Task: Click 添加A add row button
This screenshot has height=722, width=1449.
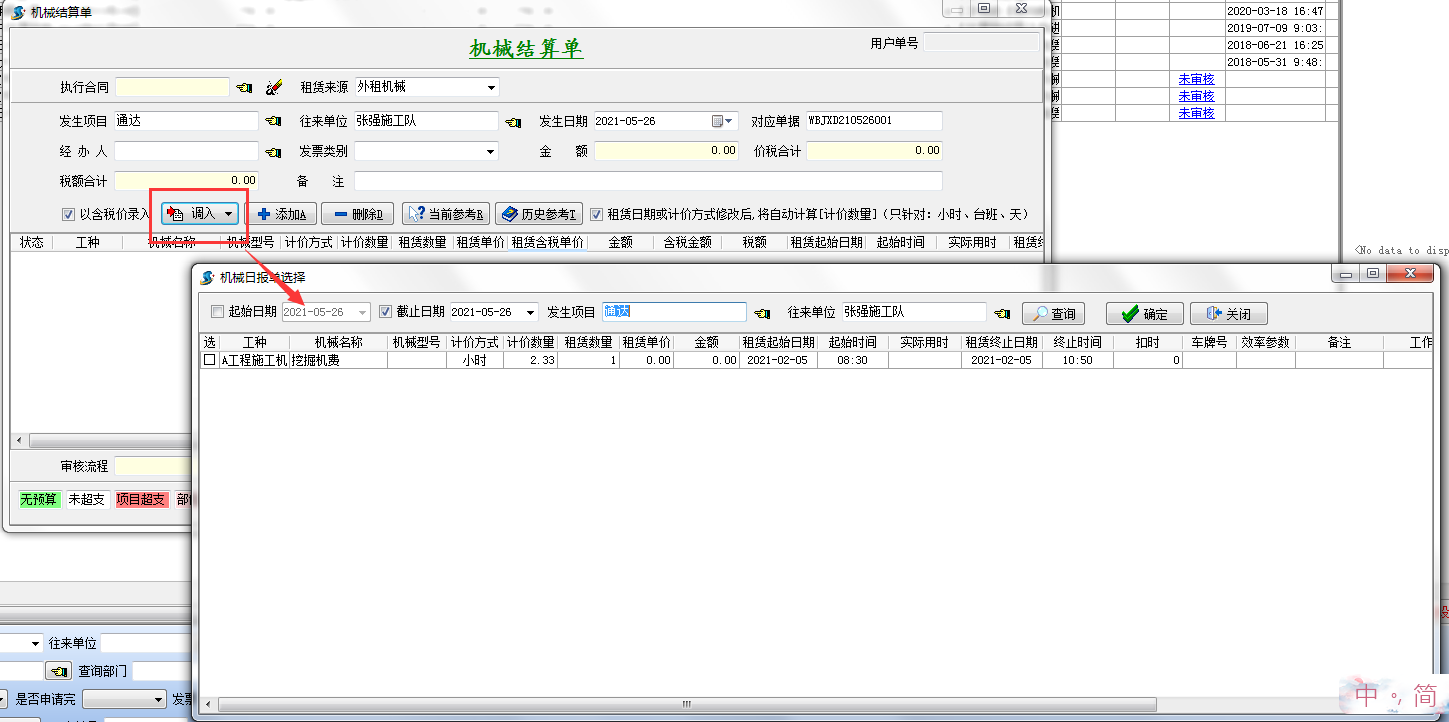Action: pos(282,214)
